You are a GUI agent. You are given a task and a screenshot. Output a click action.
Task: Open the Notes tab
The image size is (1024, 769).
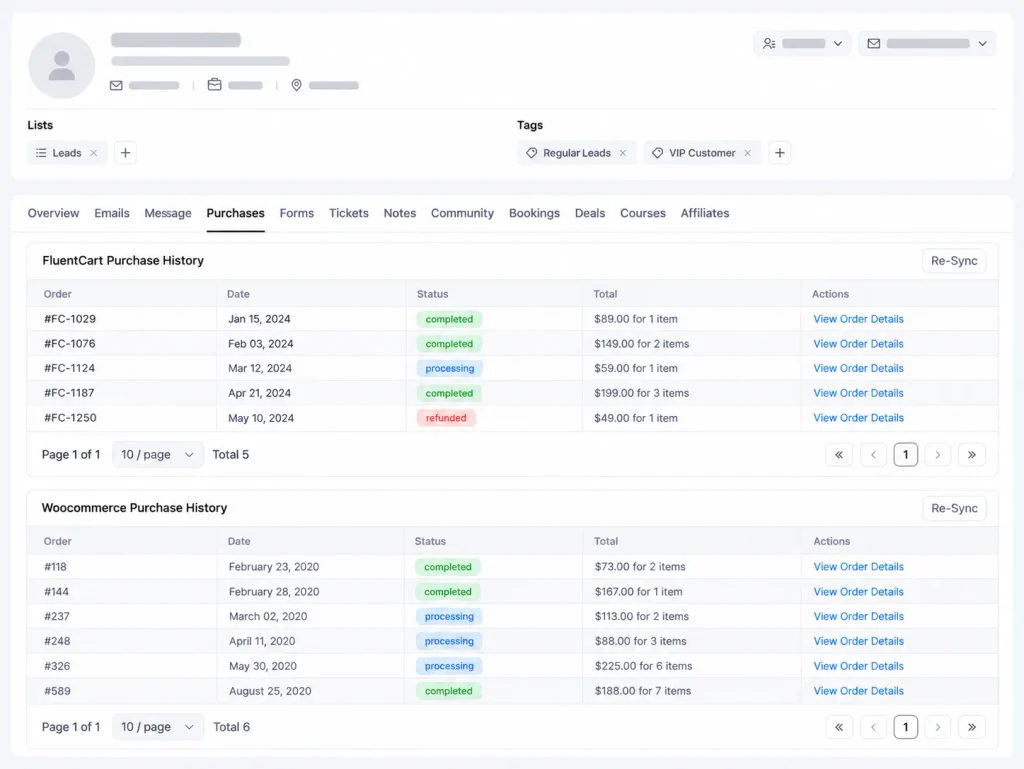(400, 213)
